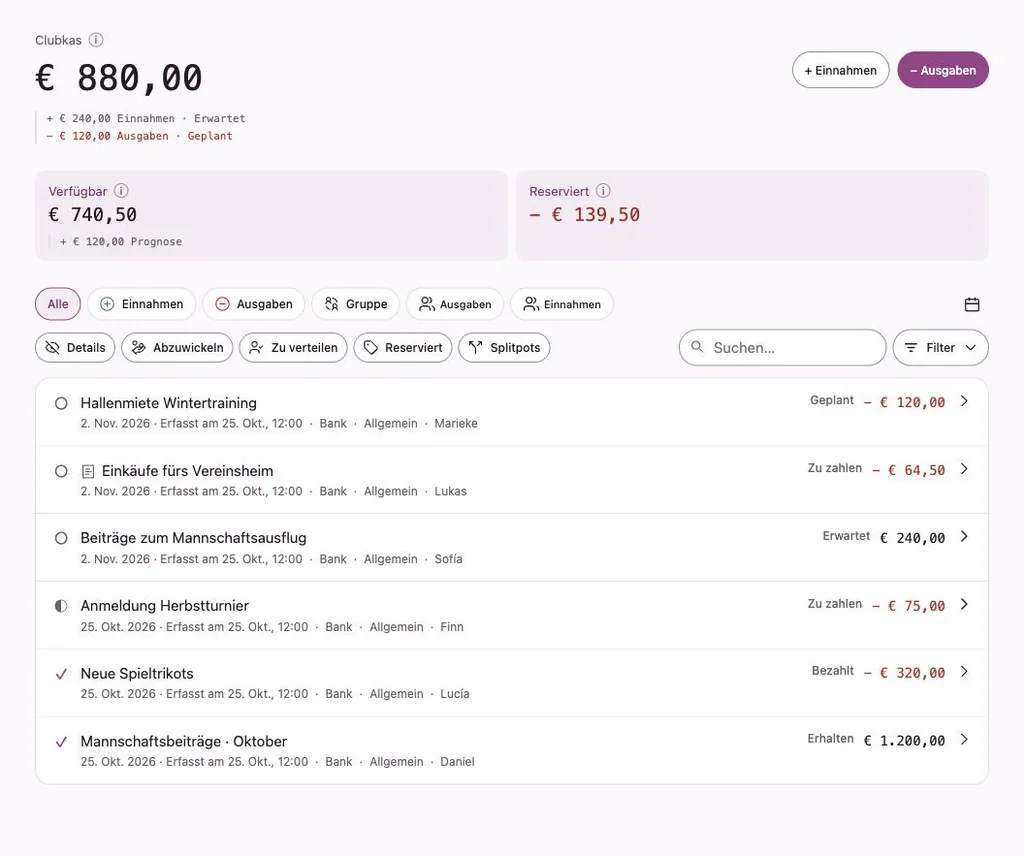Expand the Beiträge zum Mannschaftsausflug chevron
Screen dimensions: 1024x856
(965, 537)
